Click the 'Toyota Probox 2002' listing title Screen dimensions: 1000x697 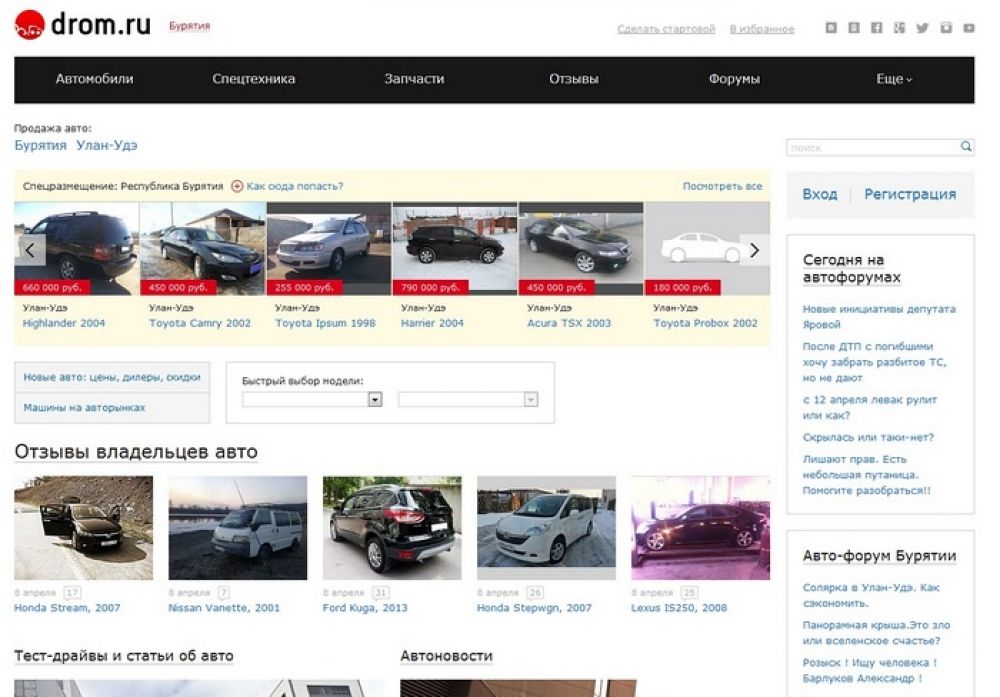pos(705,323)
